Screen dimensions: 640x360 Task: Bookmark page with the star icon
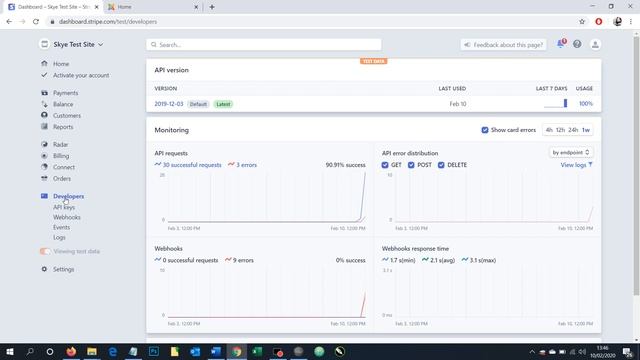(x=582, y=22)
